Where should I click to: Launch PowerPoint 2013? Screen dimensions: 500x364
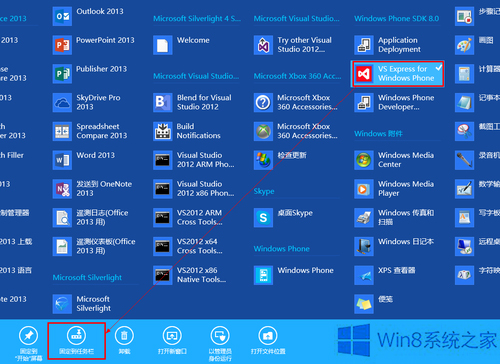[94, 45]
